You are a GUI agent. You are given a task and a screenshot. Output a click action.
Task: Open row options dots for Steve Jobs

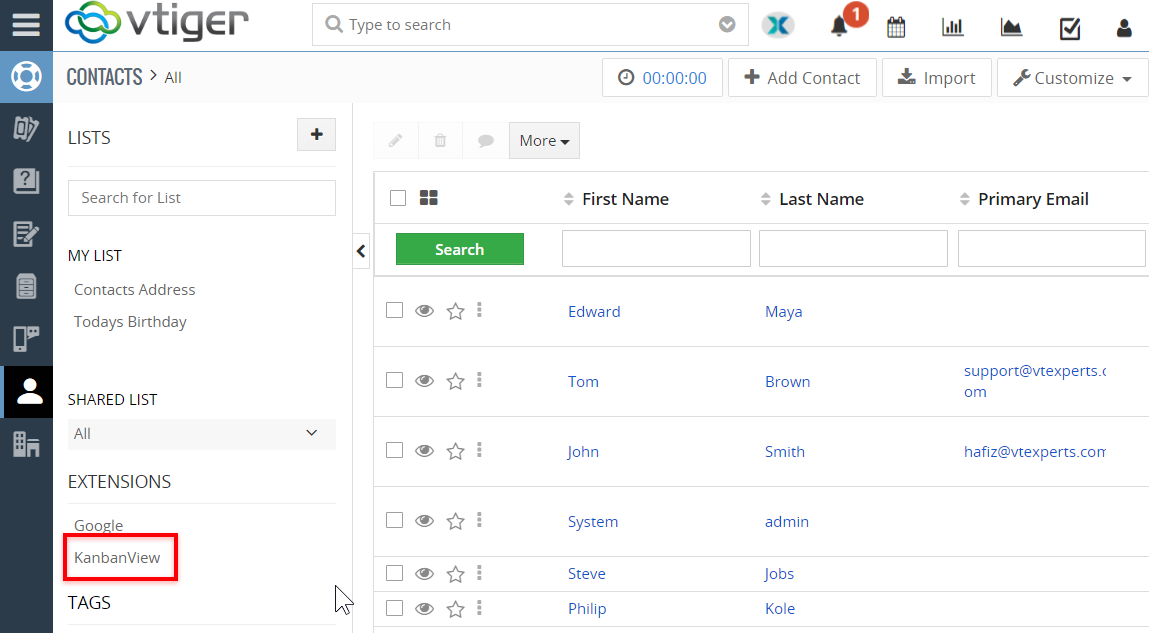pyautogui.click(x=479, y=573)
